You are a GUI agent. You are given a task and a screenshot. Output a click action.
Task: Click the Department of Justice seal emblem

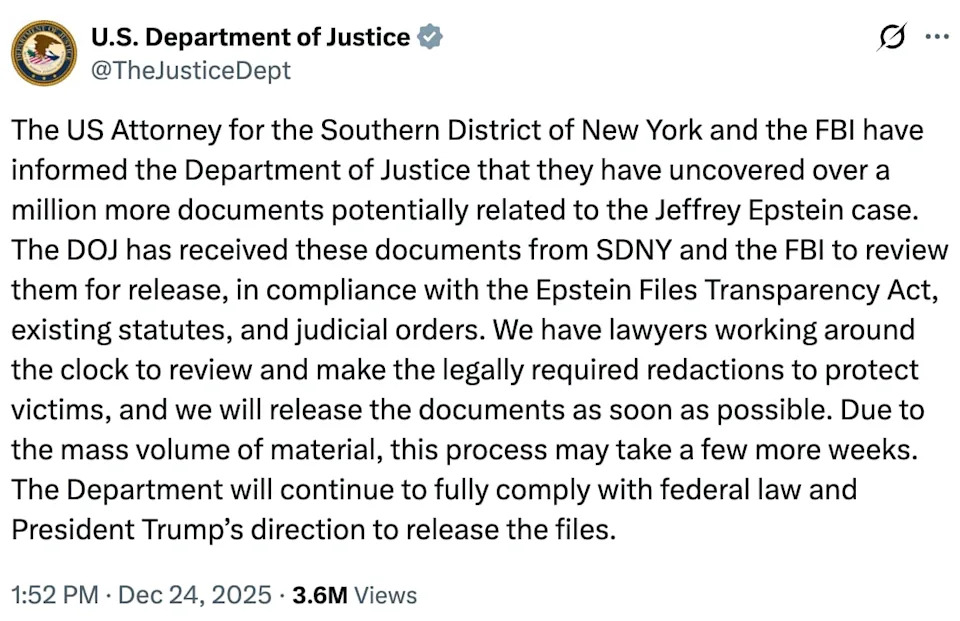(x=42, y=53)
